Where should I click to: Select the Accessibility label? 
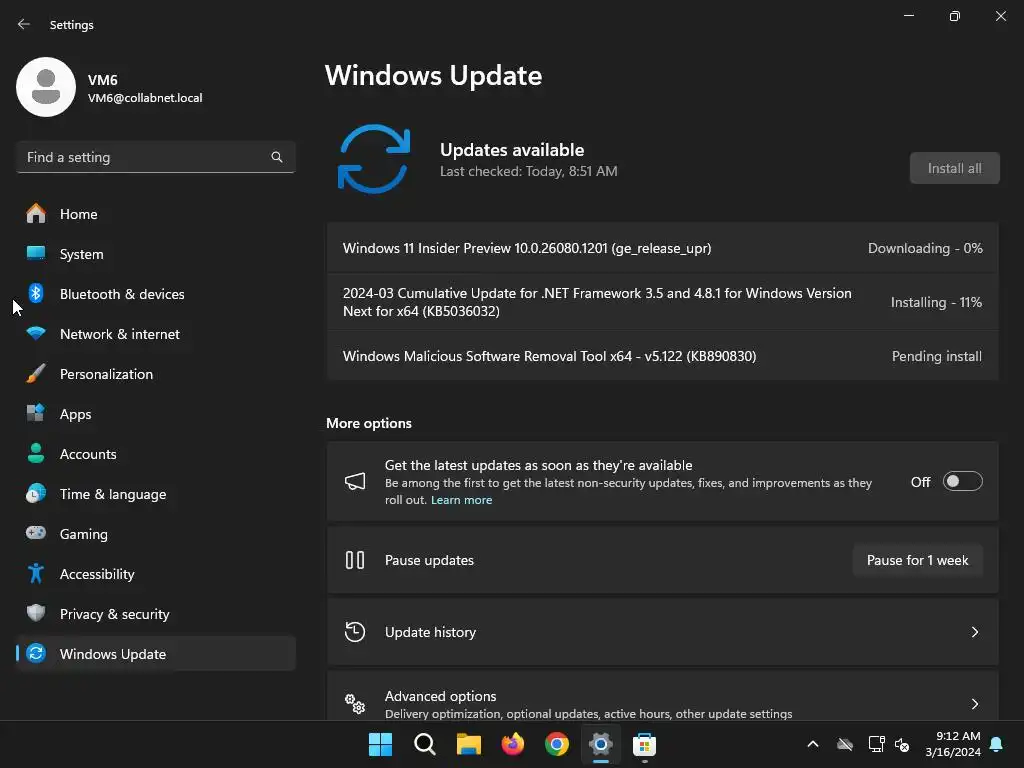pos(97,574)
